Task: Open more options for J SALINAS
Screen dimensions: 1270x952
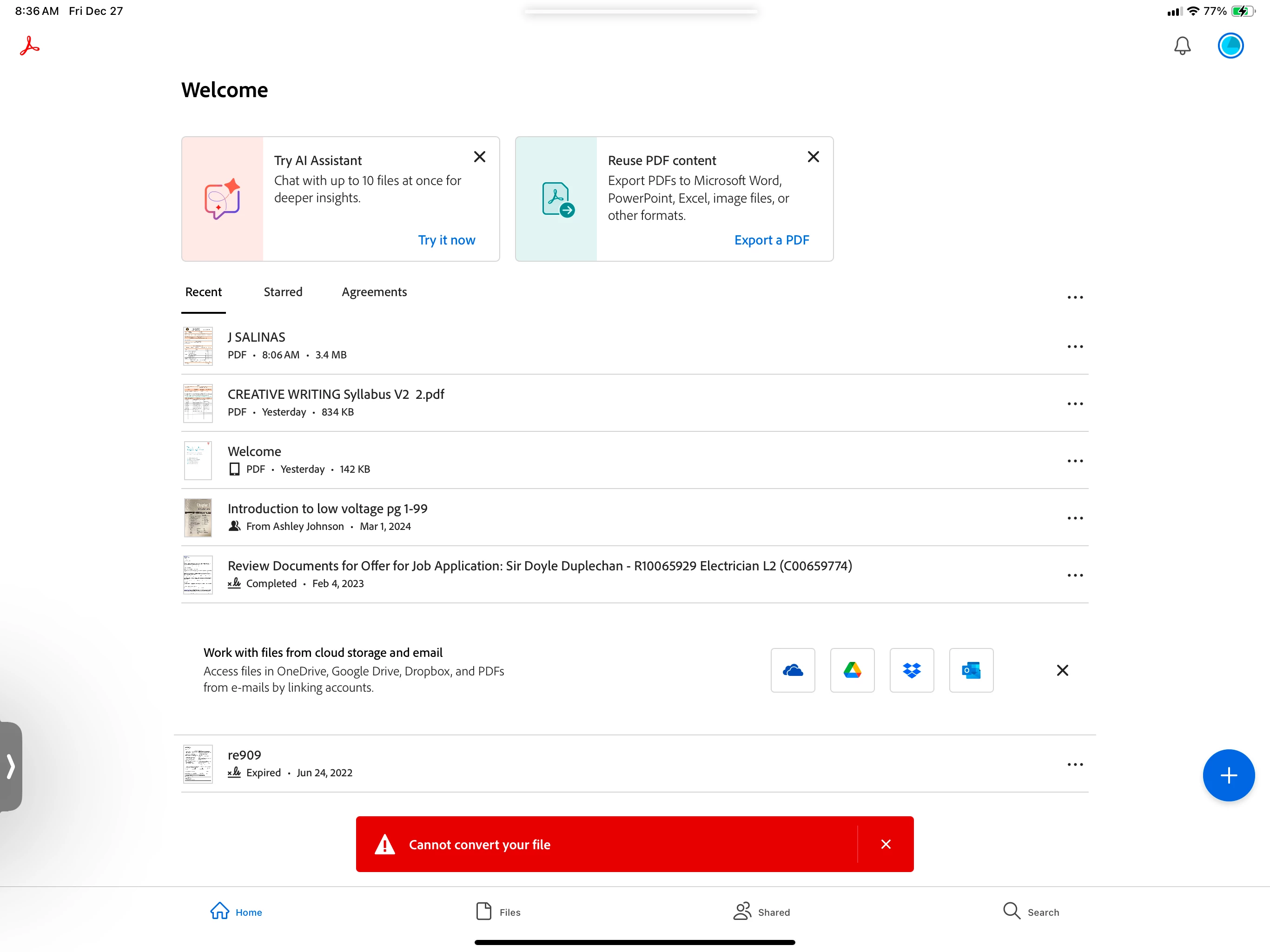Action: coord(1074,347)
